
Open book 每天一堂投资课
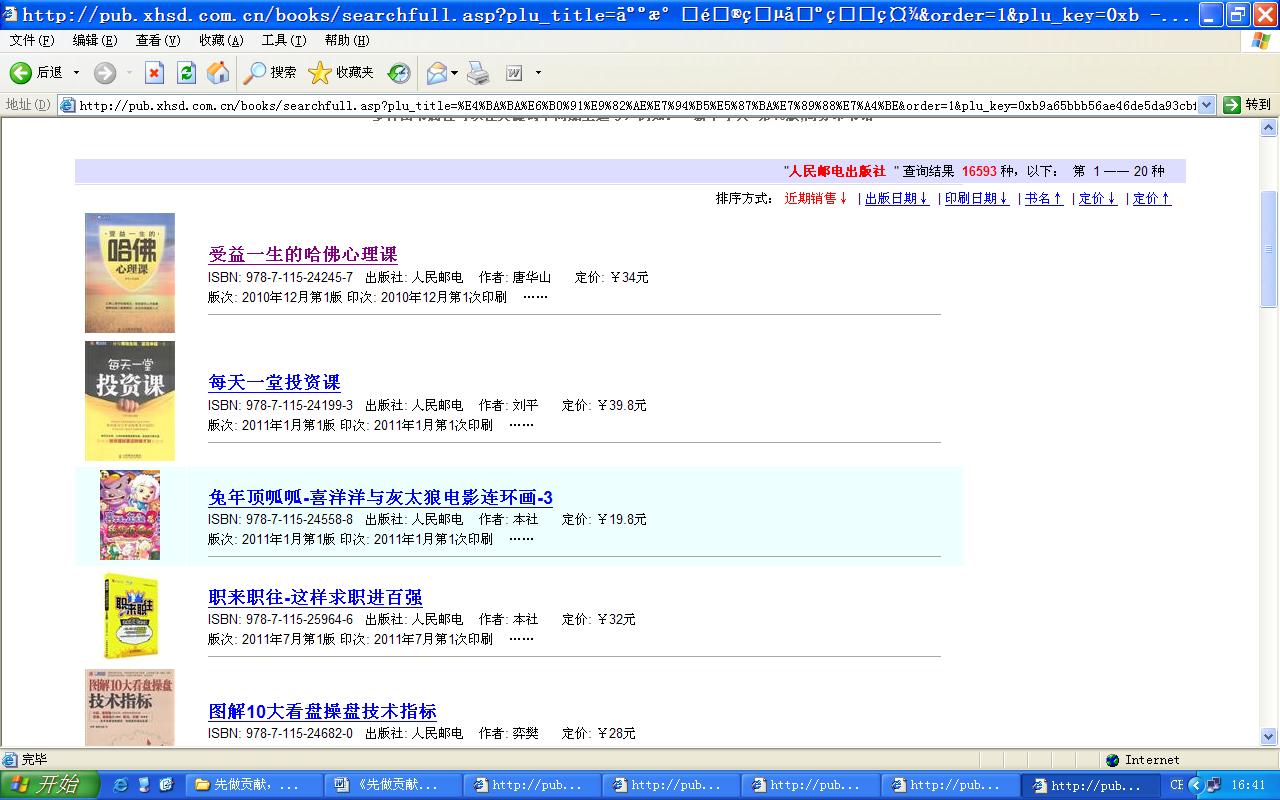click(274, 383)
